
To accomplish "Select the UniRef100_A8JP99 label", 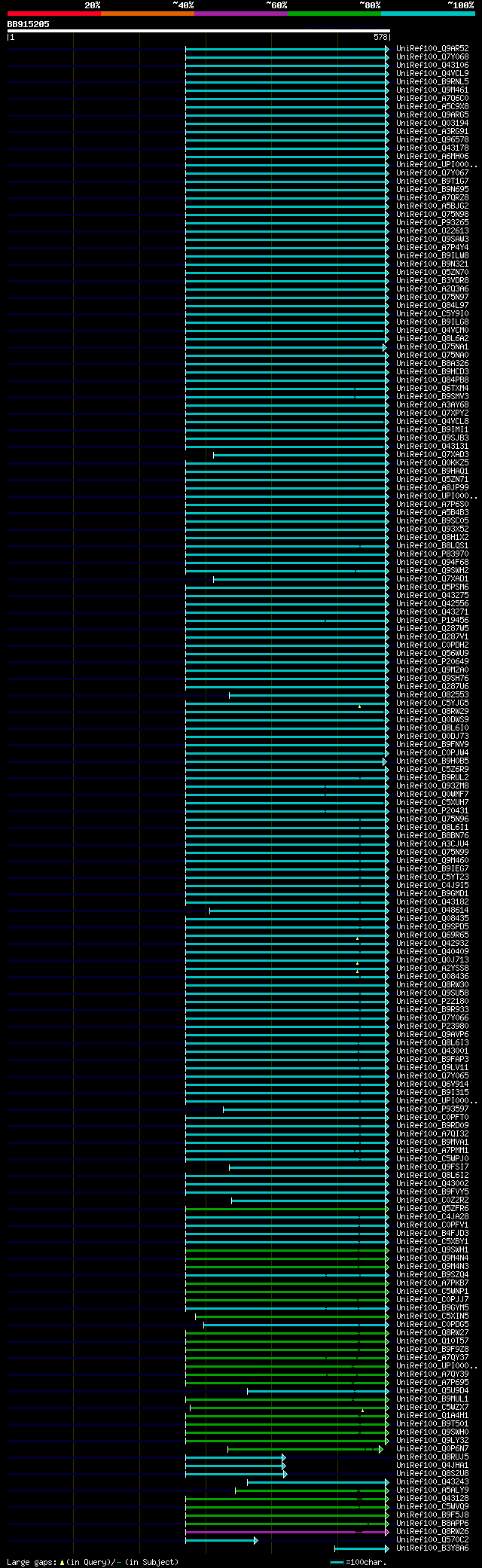I will click(x=432, y=487).
